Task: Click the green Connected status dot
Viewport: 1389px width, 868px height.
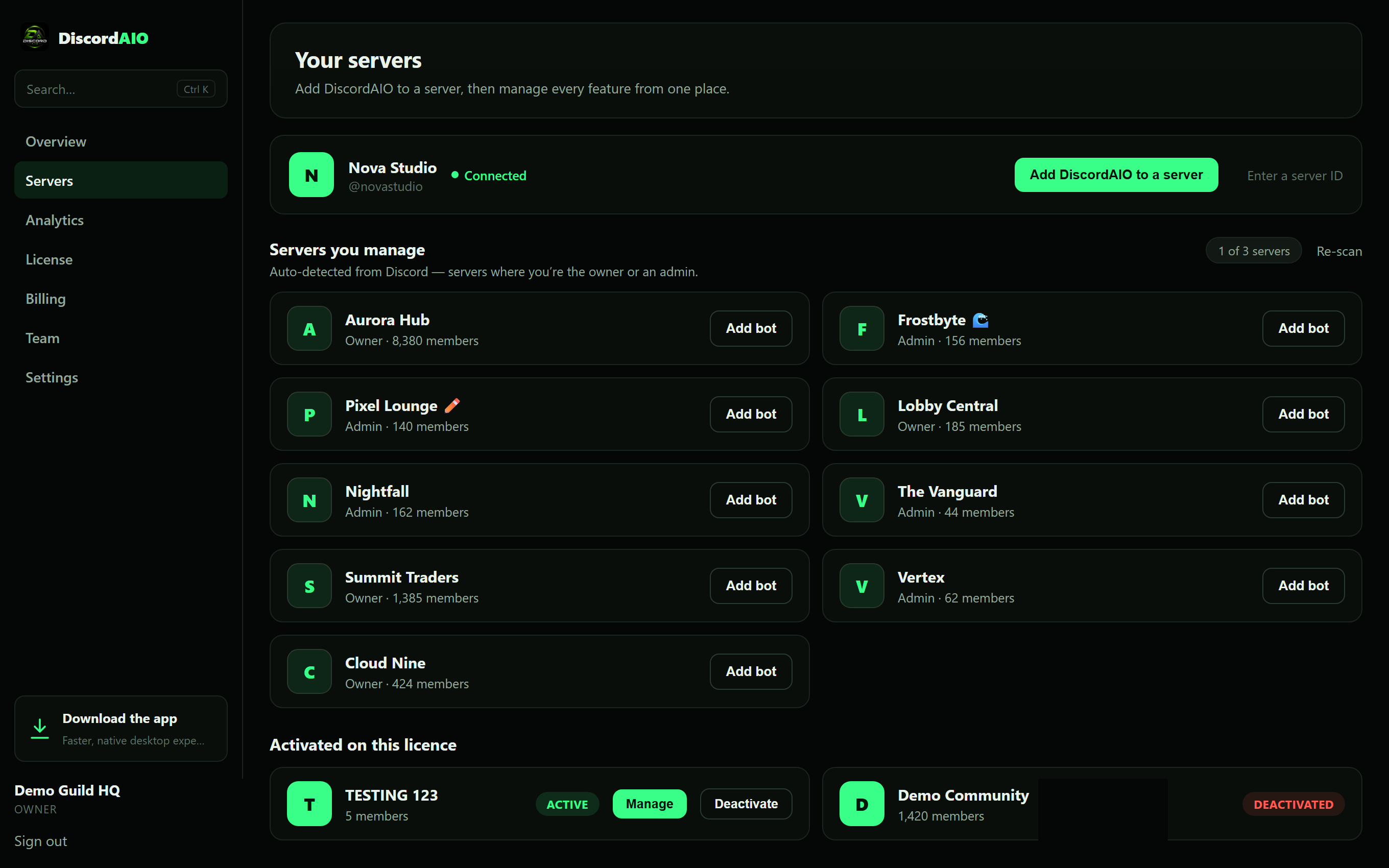Action: point(454,175)
